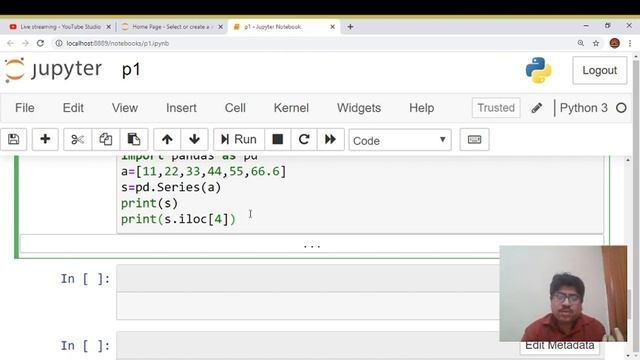This screenshot has width=640, height=360.
Task: Switch to the YouTube Studio live streaming tab
Action: (x=60, y=27)
